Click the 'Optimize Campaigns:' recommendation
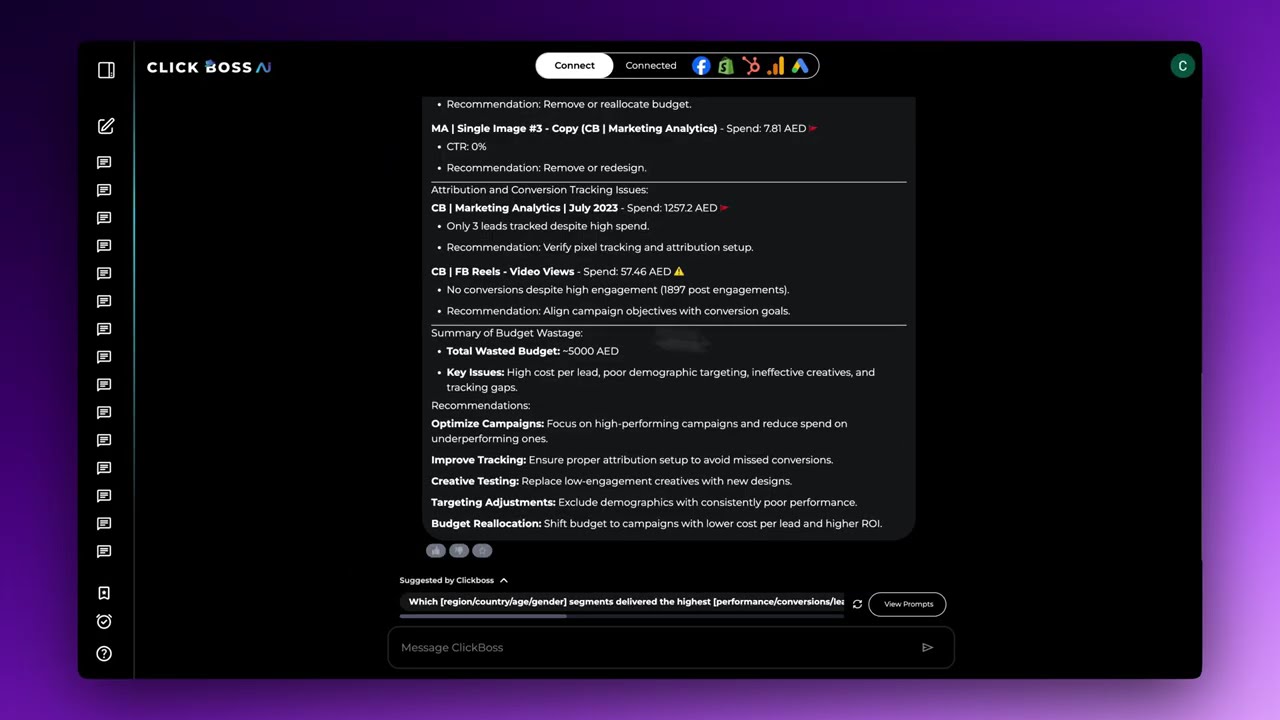This screenshot has height=720, width=1280. [639, 431]
